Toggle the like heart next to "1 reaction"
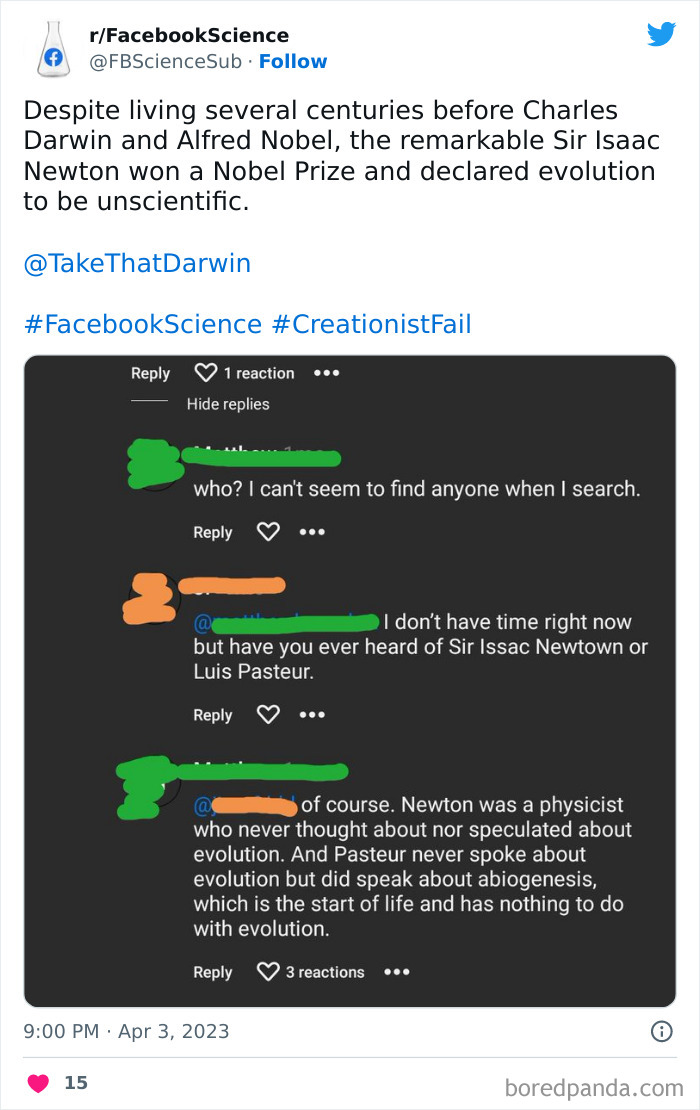Image resolution: width=700 pixels, height=1110 pixels. (205, 372)
